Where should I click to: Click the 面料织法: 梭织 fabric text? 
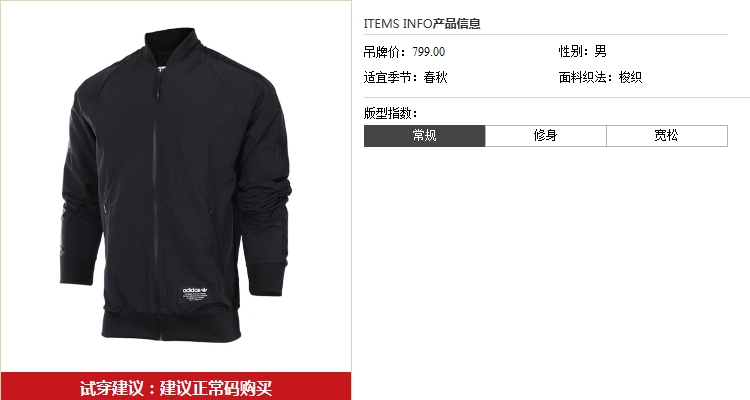[x=600, y=77]
